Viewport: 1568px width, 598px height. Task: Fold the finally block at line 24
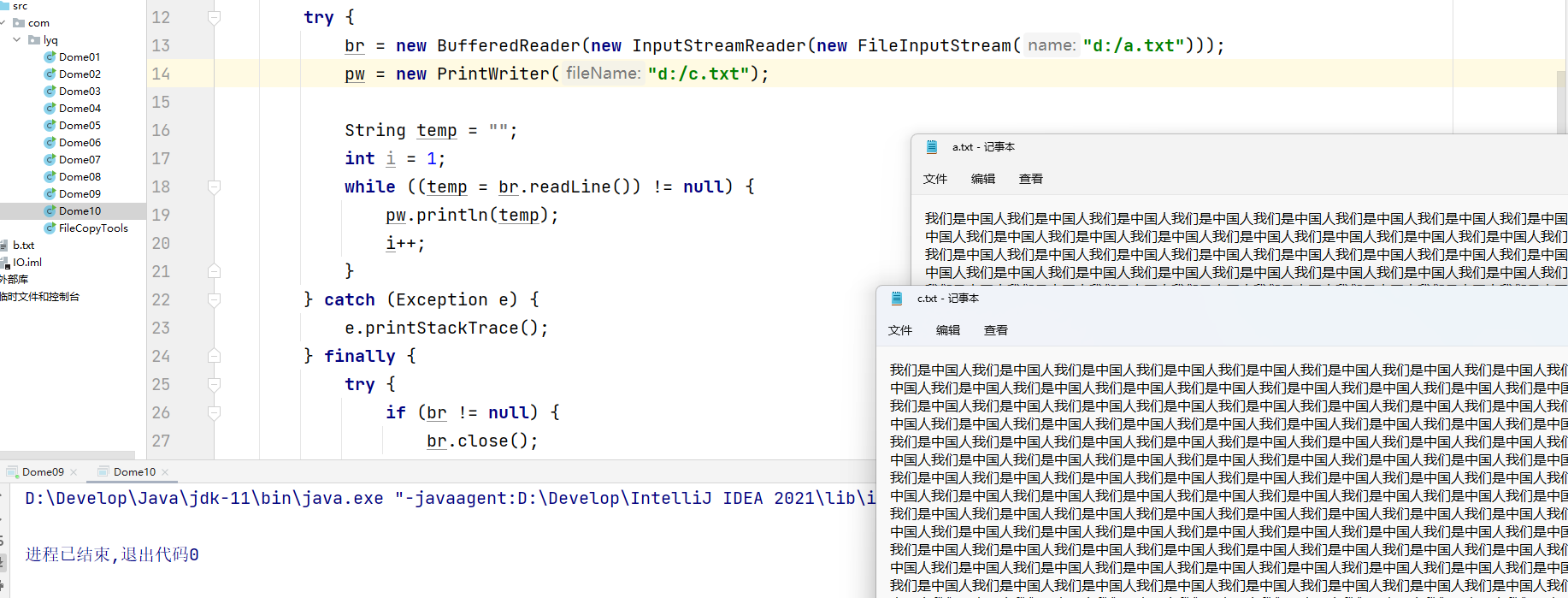click(x=215, y=356)
